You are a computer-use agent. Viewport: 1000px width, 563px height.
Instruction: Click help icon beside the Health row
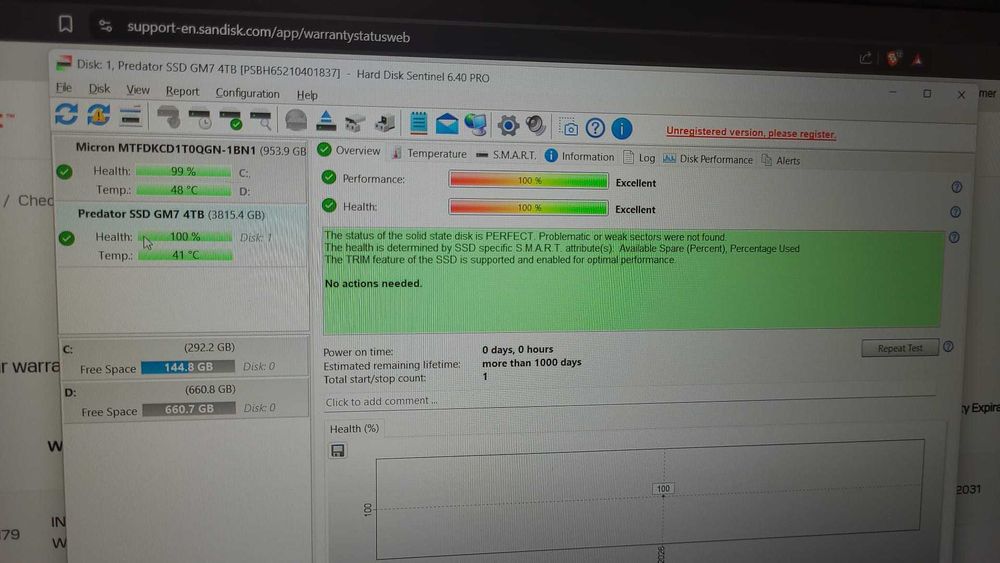click(955, 212)
